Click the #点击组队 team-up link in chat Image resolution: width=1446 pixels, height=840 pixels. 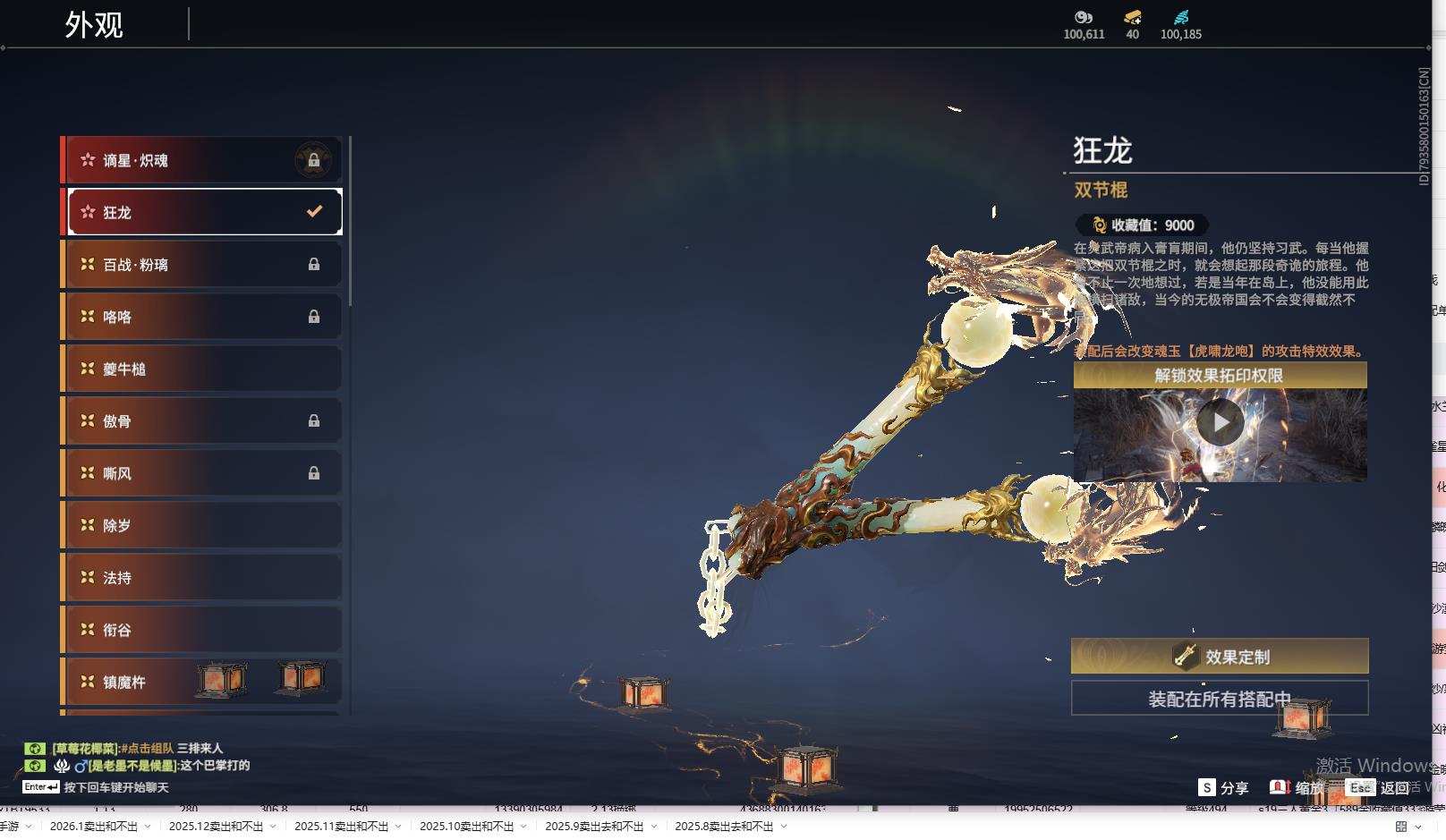click(x=147, y=748)
